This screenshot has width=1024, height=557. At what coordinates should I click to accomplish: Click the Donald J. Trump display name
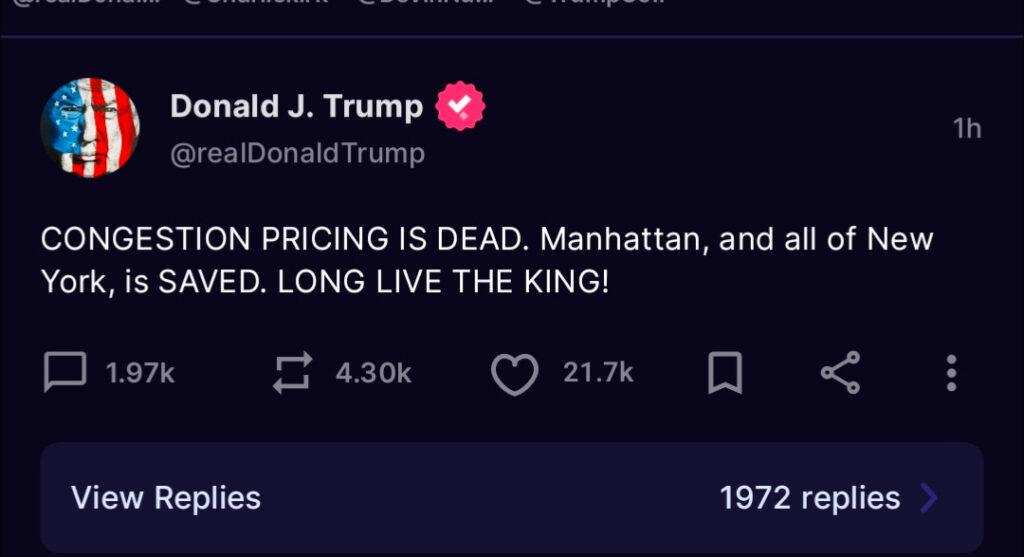click(297, 106)
